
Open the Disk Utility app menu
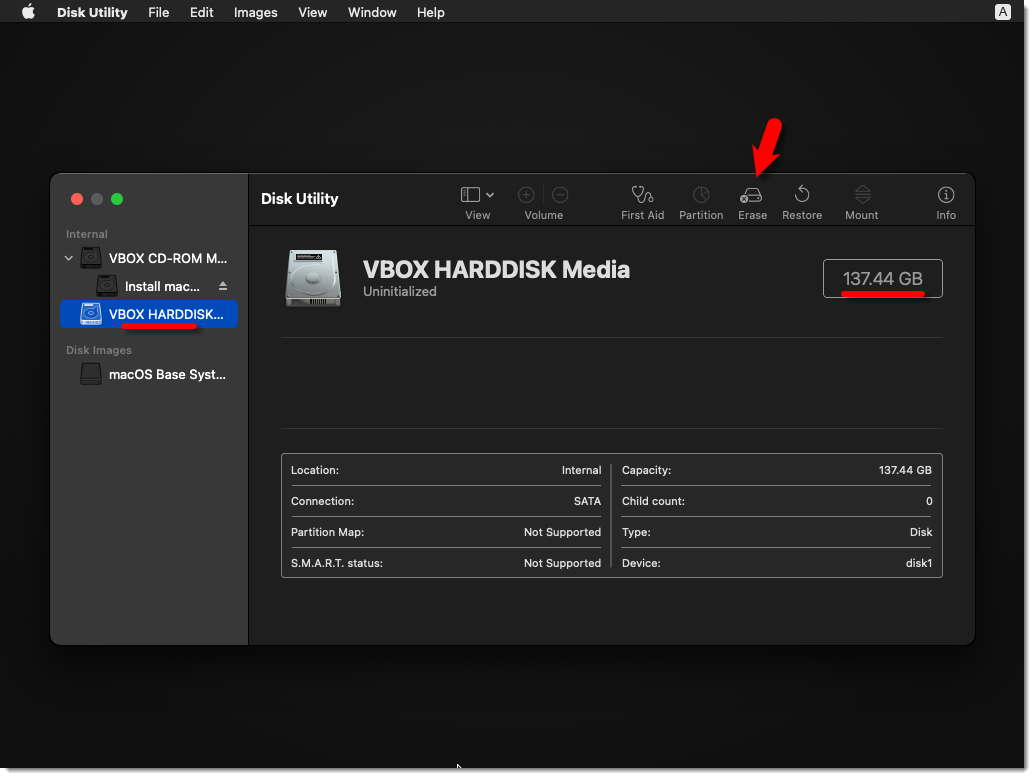(x=92, y=12)
